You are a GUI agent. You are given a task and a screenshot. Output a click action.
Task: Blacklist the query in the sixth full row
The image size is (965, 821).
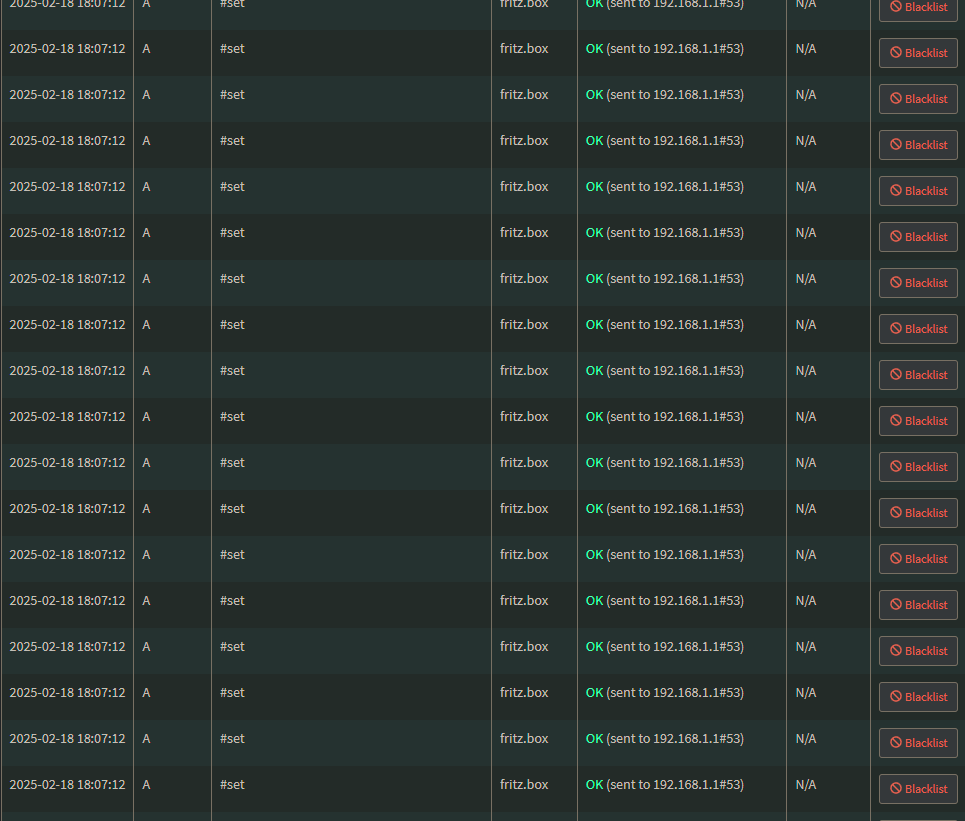coord(918,282)
